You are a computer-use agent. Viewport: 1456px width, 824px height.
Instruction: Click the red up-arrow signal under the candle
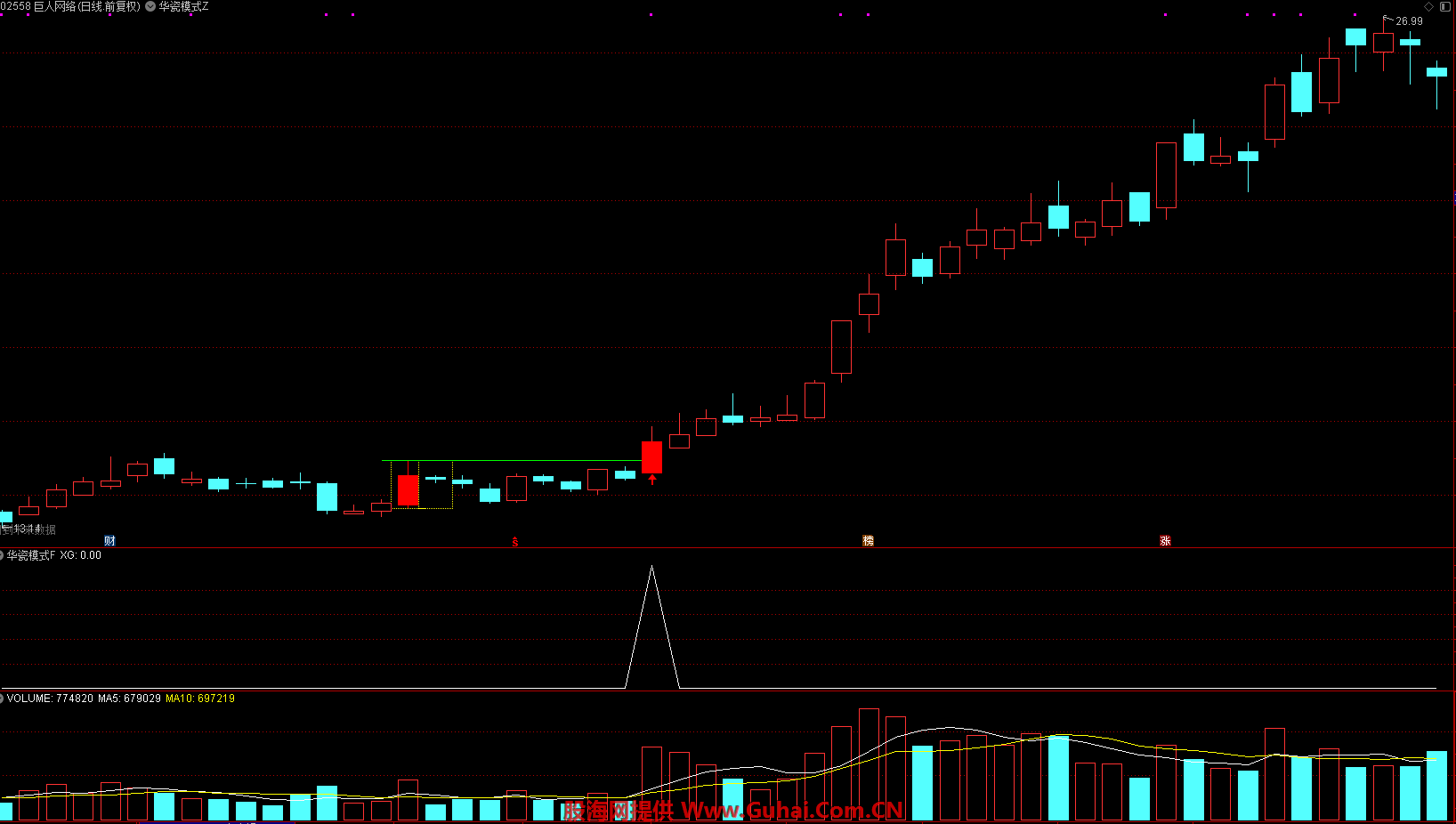pyautogui.click(x=652, y=480)
